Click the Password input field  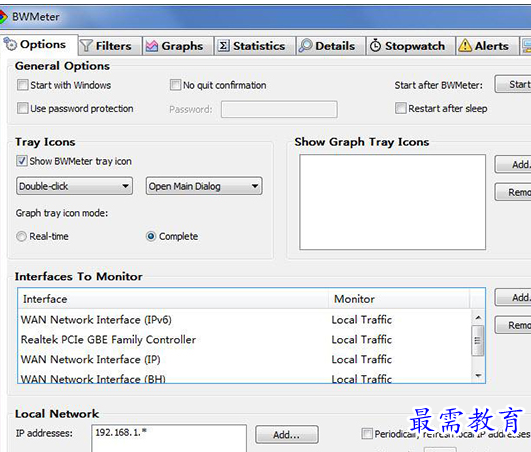point(279,109)
